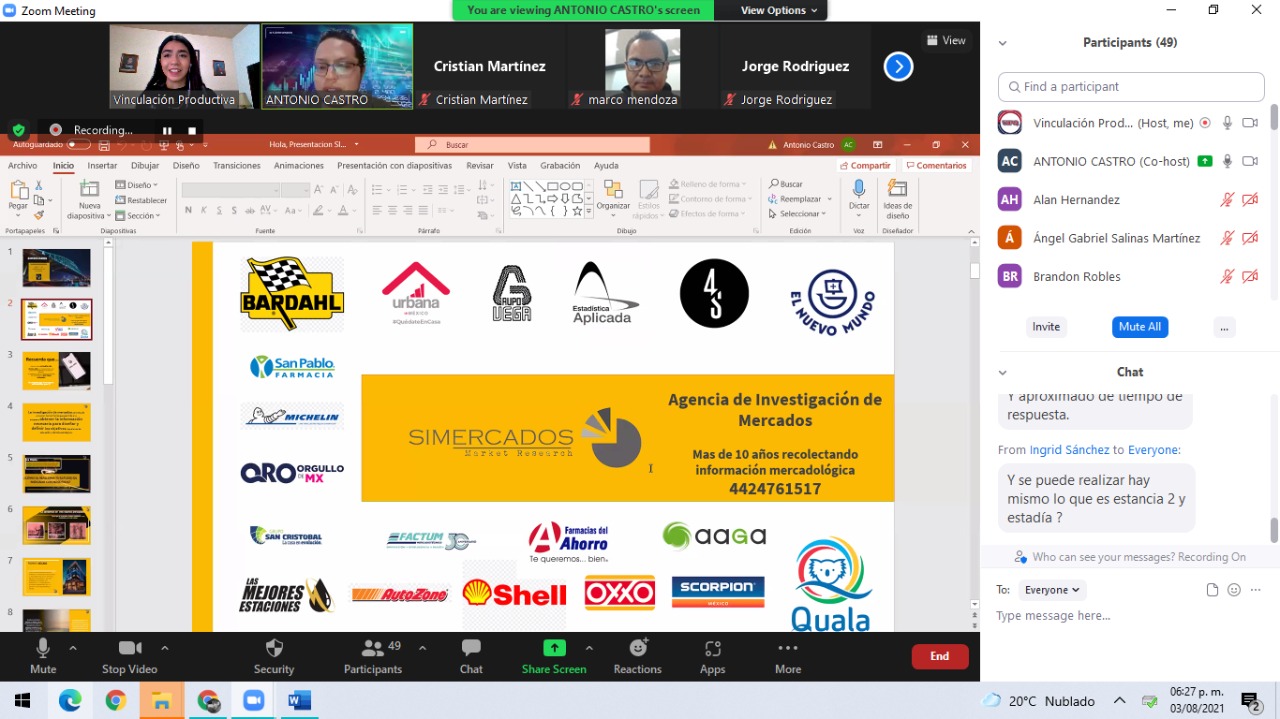Open the Revisar ribbon tab
The image size is (1280, 719).
[480, 166]
